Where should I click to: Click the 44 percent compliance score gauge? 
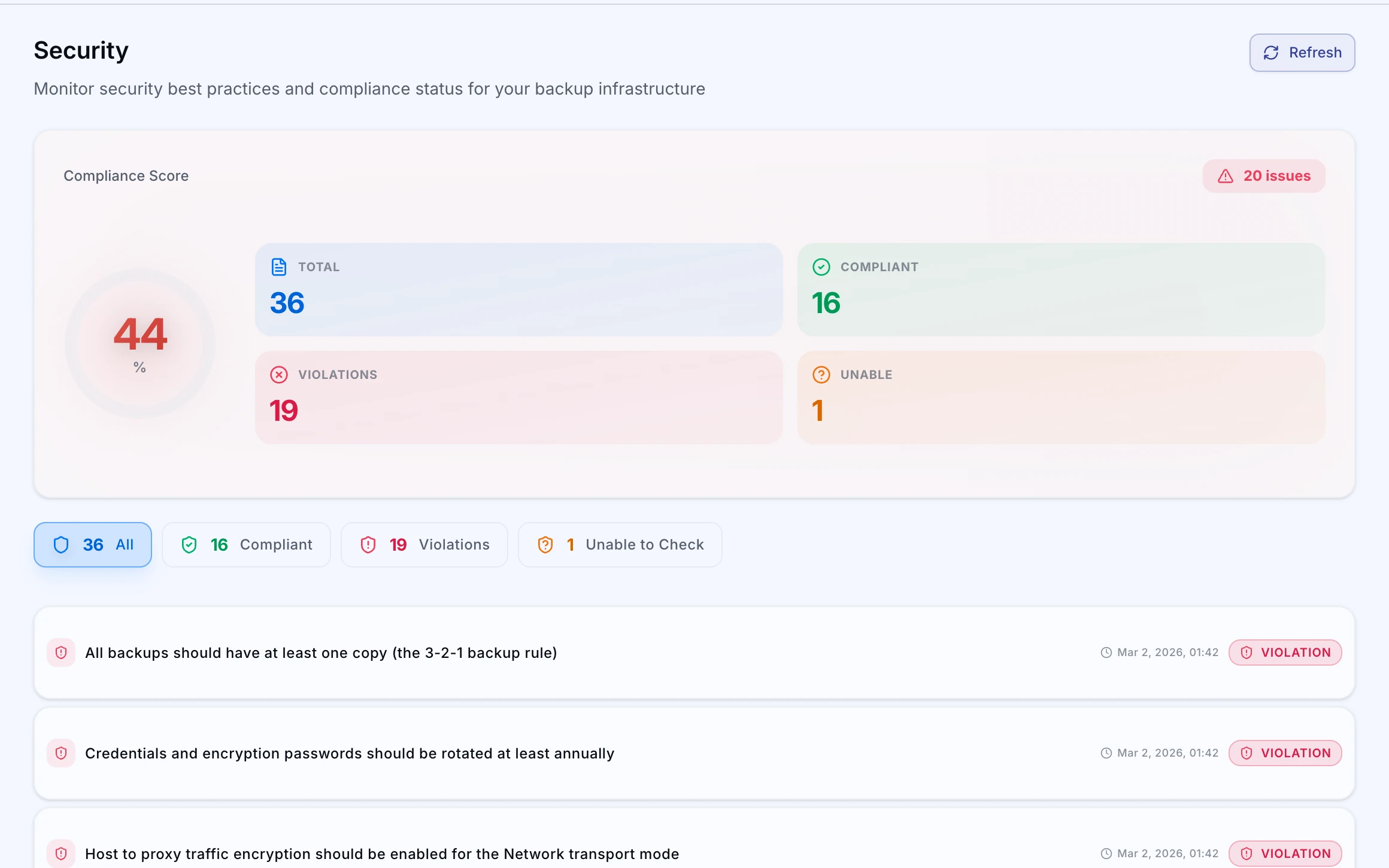(140, 344)
